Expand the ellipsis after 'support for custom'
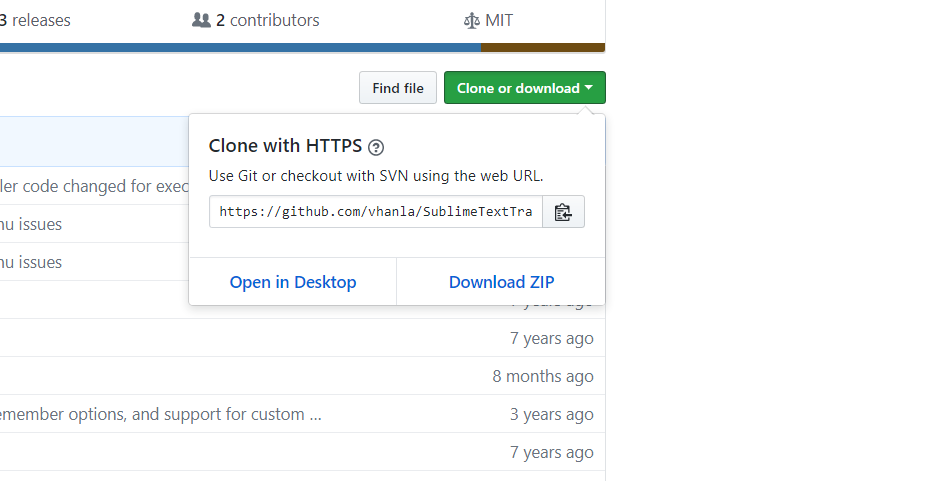Screen dimensions: 945x481 [x=315, y=414]
